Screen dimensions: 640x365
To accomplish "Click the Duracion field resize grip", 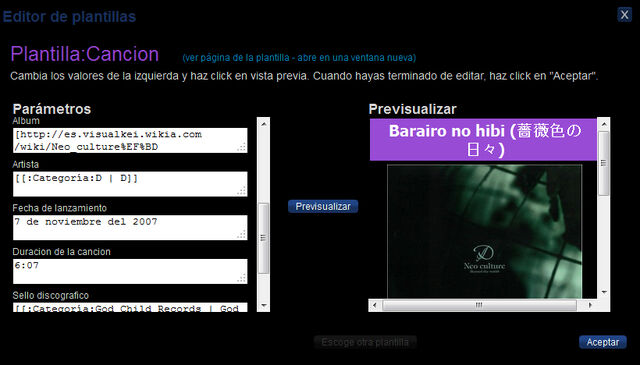I will tap(242, 278).
